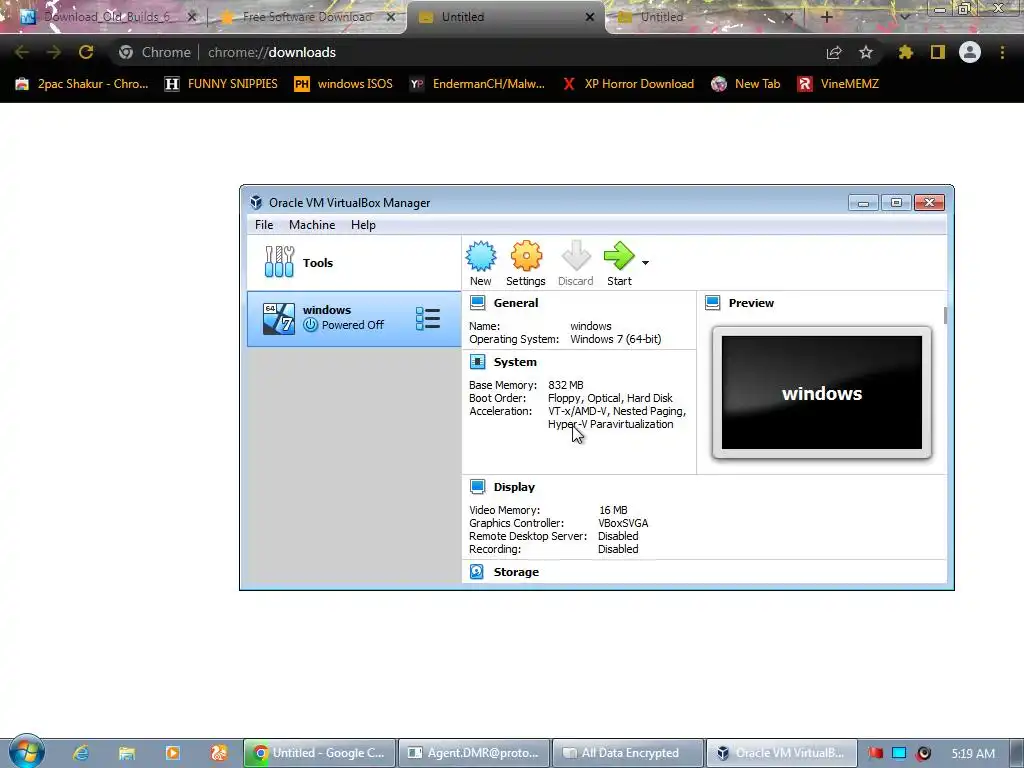This screenshot has height=768, width=1024.
Task: Click the Preview section header
Action: tap(751, 303)
